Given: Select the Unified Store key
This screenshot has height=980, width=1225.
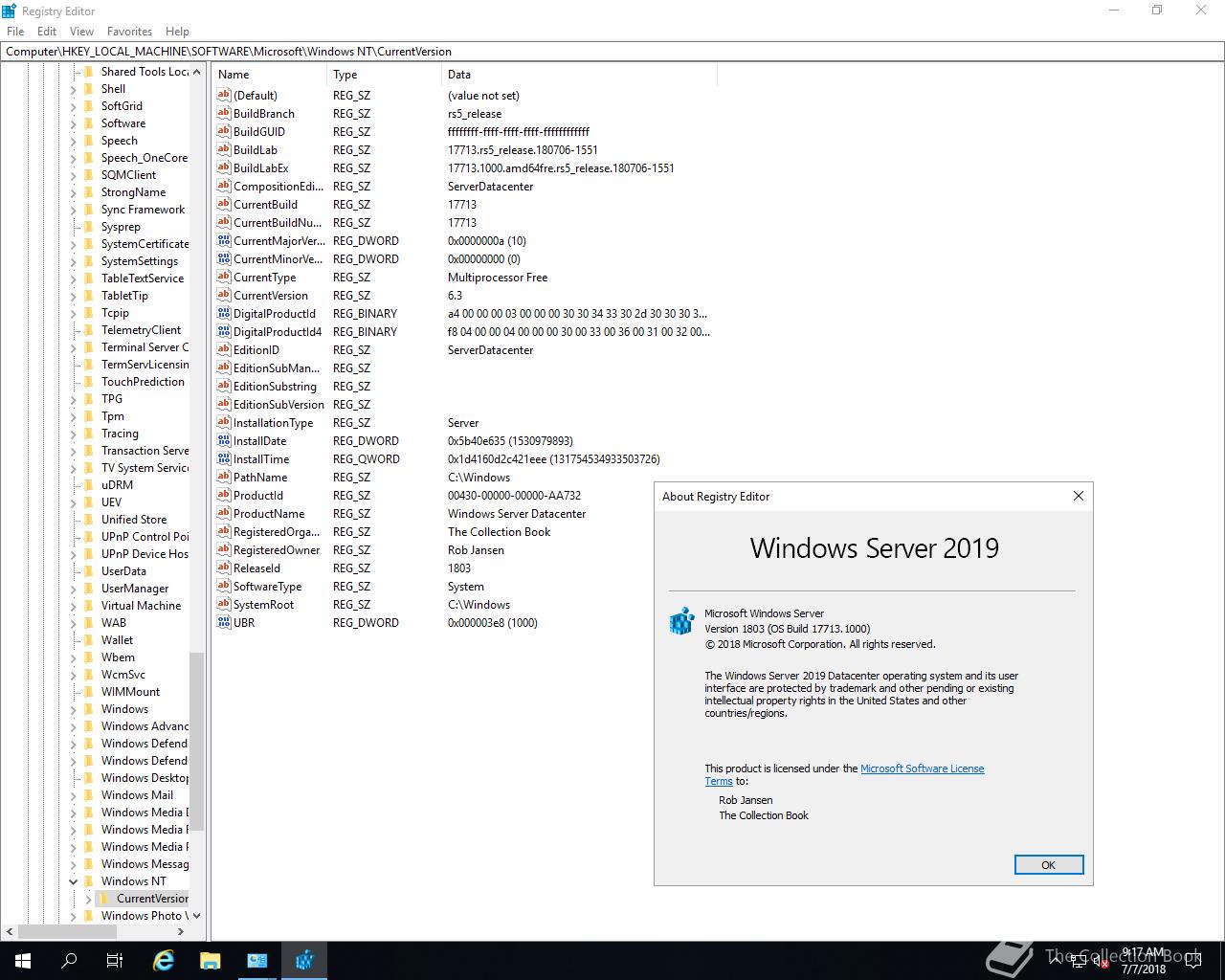Looking at the screenshot, I should coord(133,519).
